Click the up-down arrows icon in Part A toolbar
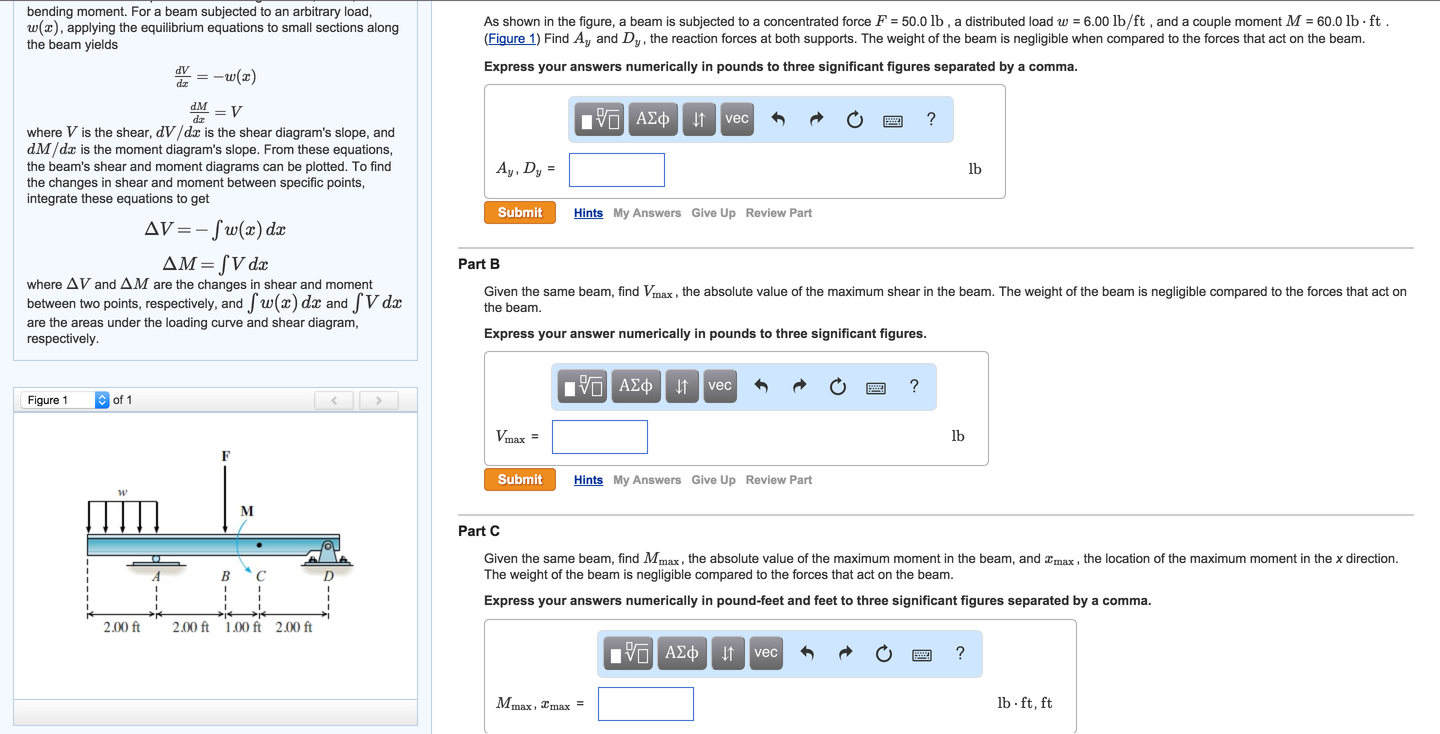The height and width of the screenshot is (734, 1440). pos(698,118)
